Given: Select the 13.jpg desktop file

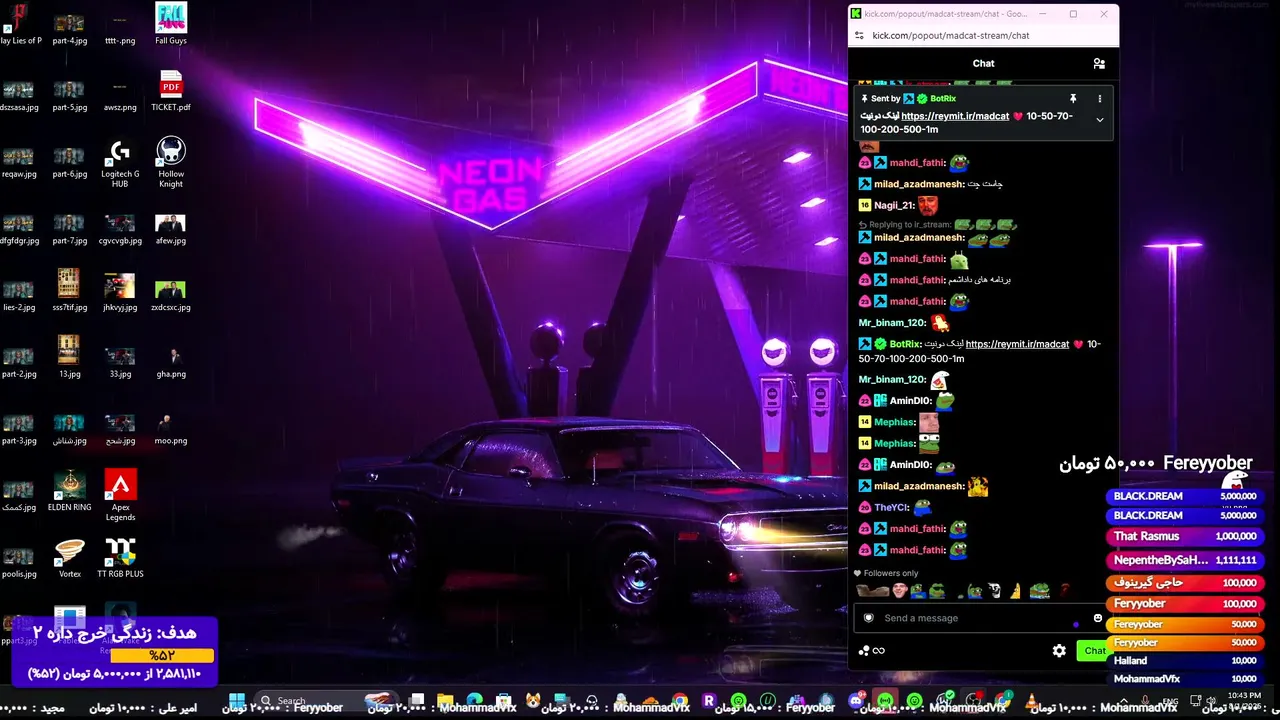Looking at the screenshot, I should coord(69,358).
